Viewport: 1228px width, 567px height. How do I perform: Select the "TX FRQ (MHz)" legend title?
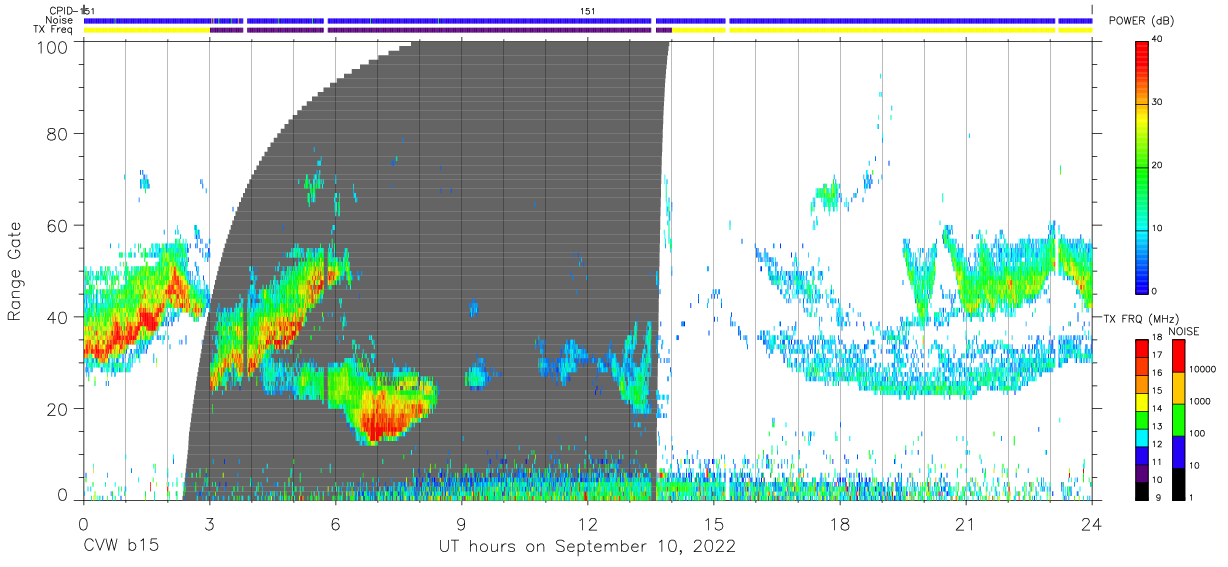pos(1141,318)
